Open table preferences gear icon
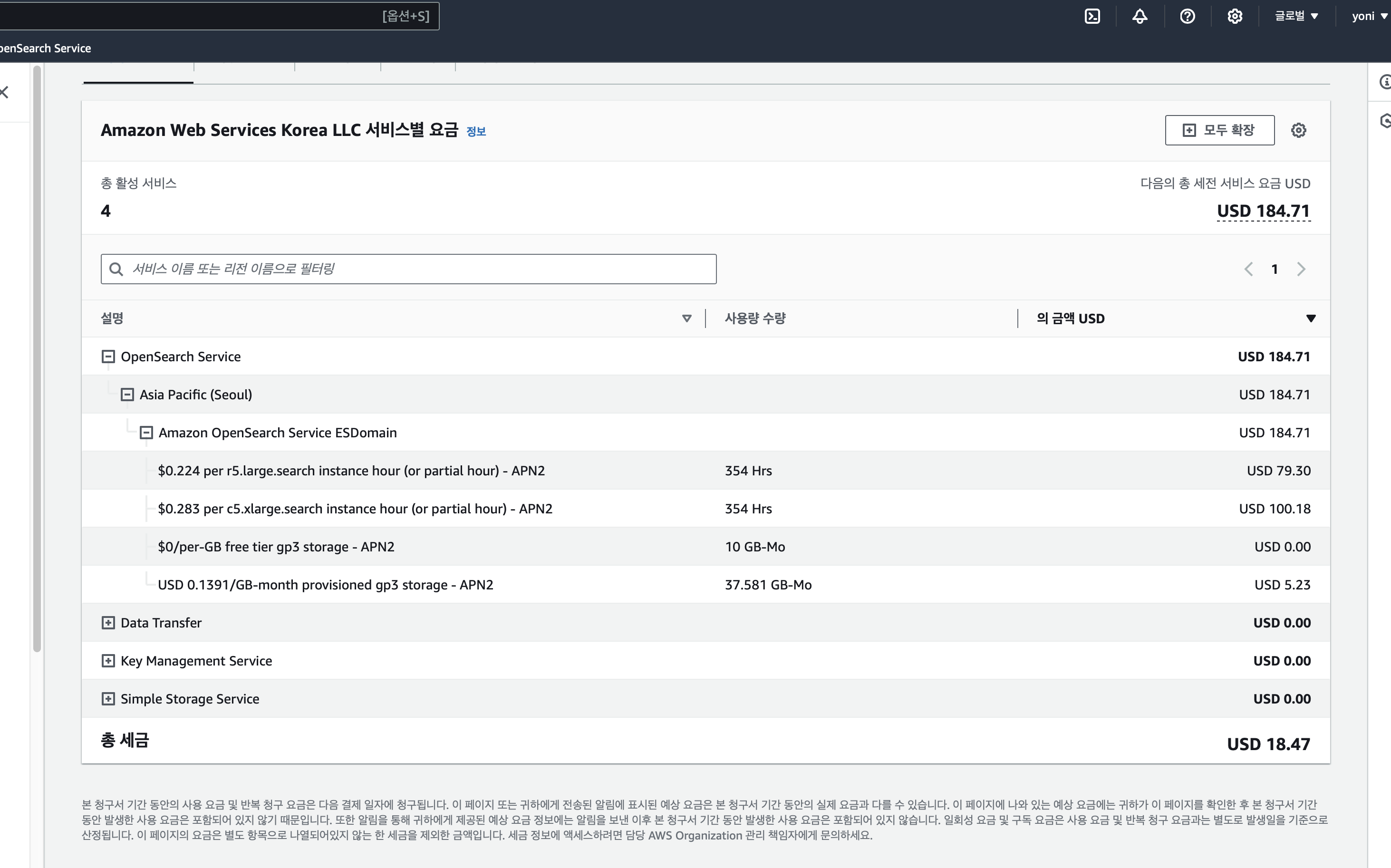The height and width of the screenshot is (868, 1391). [x=1299, y=130]
